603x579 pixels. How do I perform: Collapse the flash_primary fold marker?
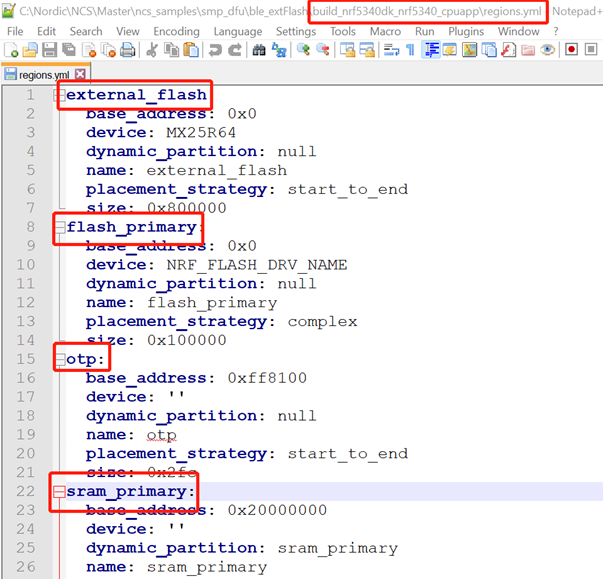pos(60,228)
